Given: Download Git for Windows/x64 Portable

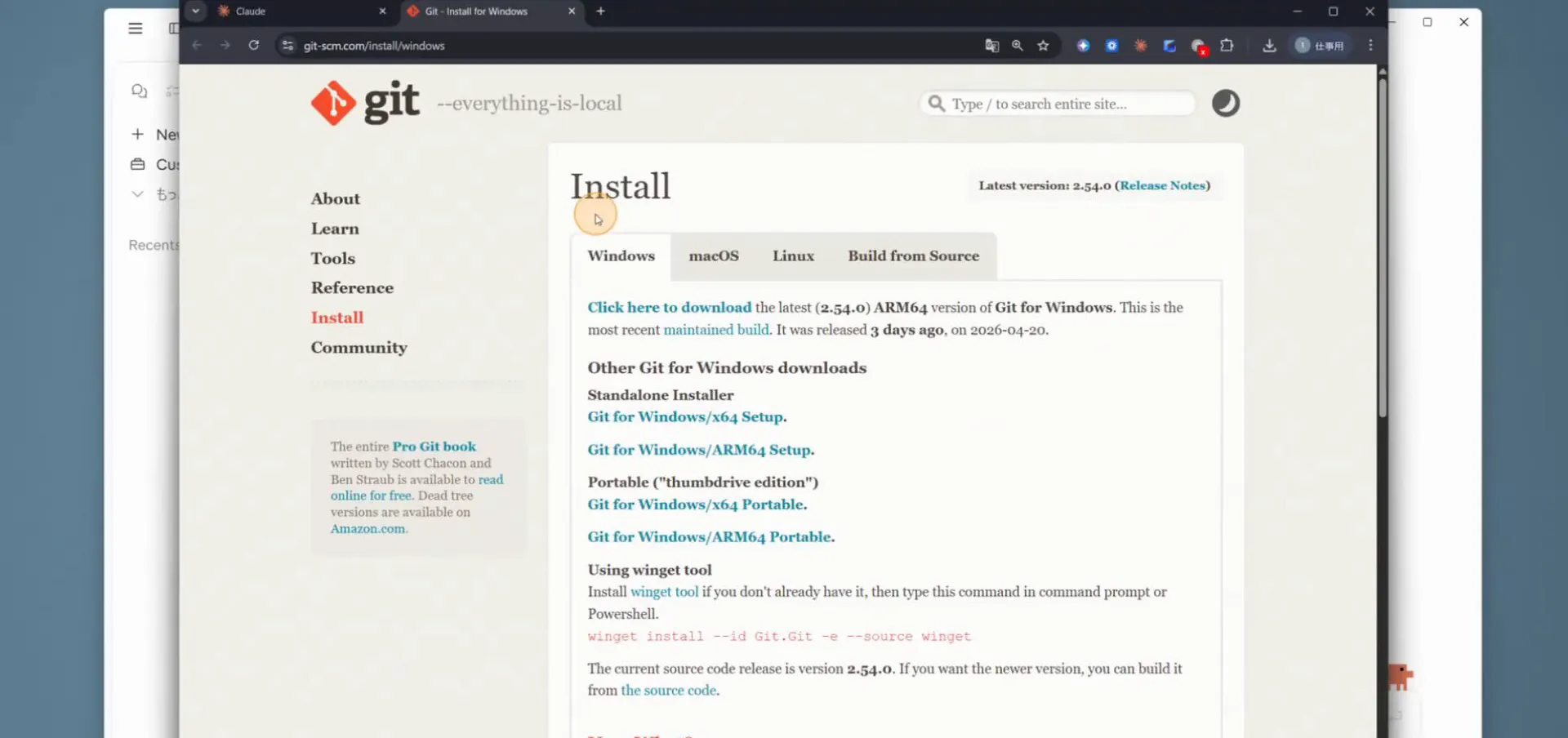Looking at the screenshot, I should pyautogui.click(x=696, y=505).
